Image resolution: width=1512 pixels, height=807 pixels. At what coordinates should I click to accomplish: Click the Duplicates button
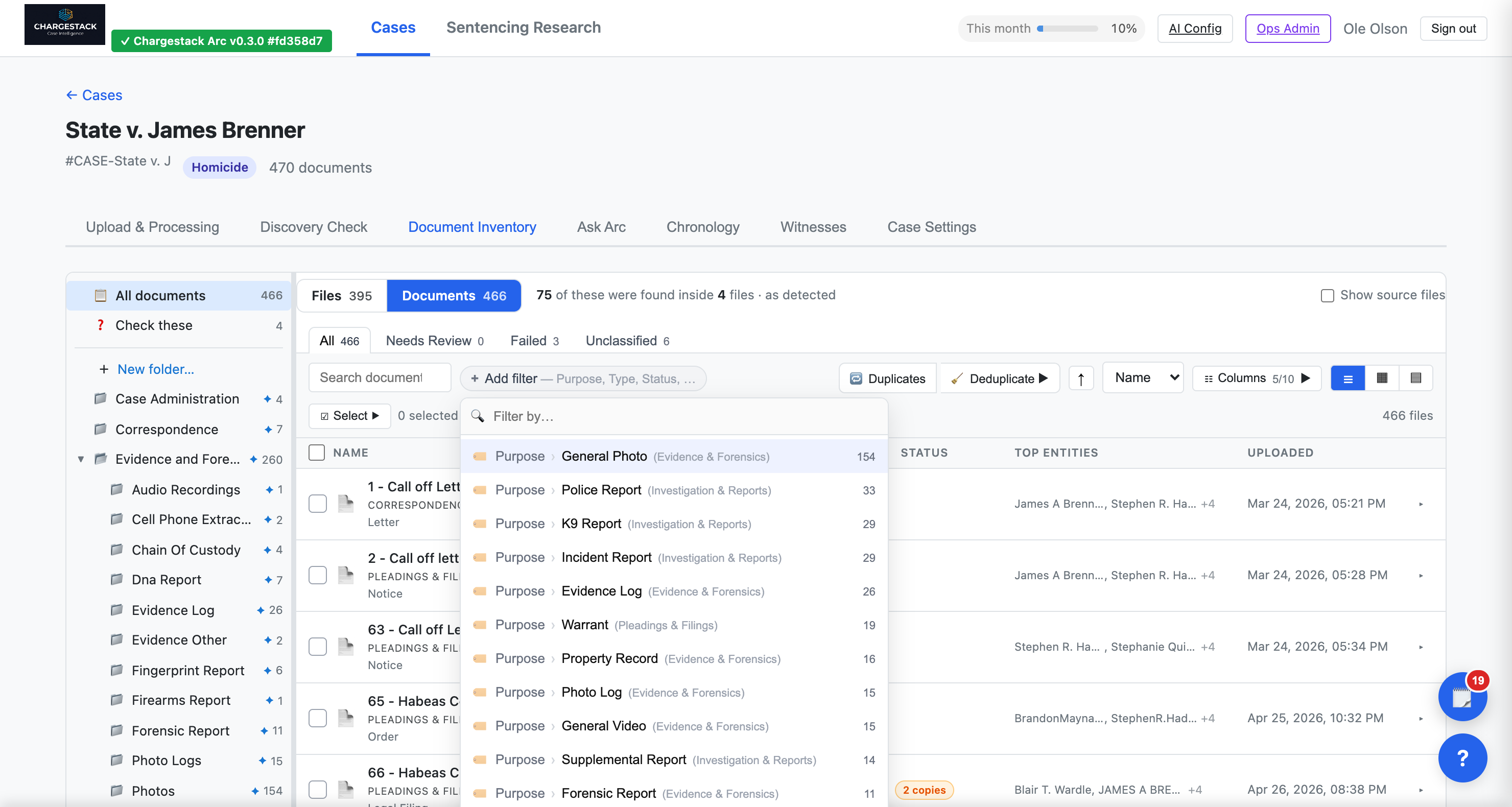887,378
